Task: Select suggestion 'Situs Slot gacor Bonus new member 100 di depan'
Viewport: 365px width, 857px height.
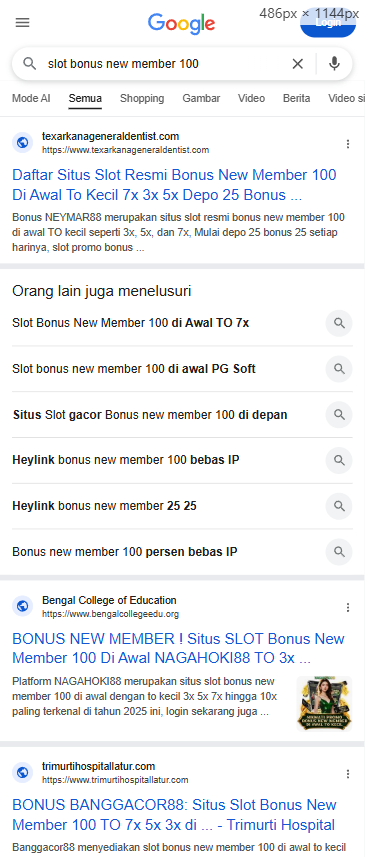Action: pos(150,415)
